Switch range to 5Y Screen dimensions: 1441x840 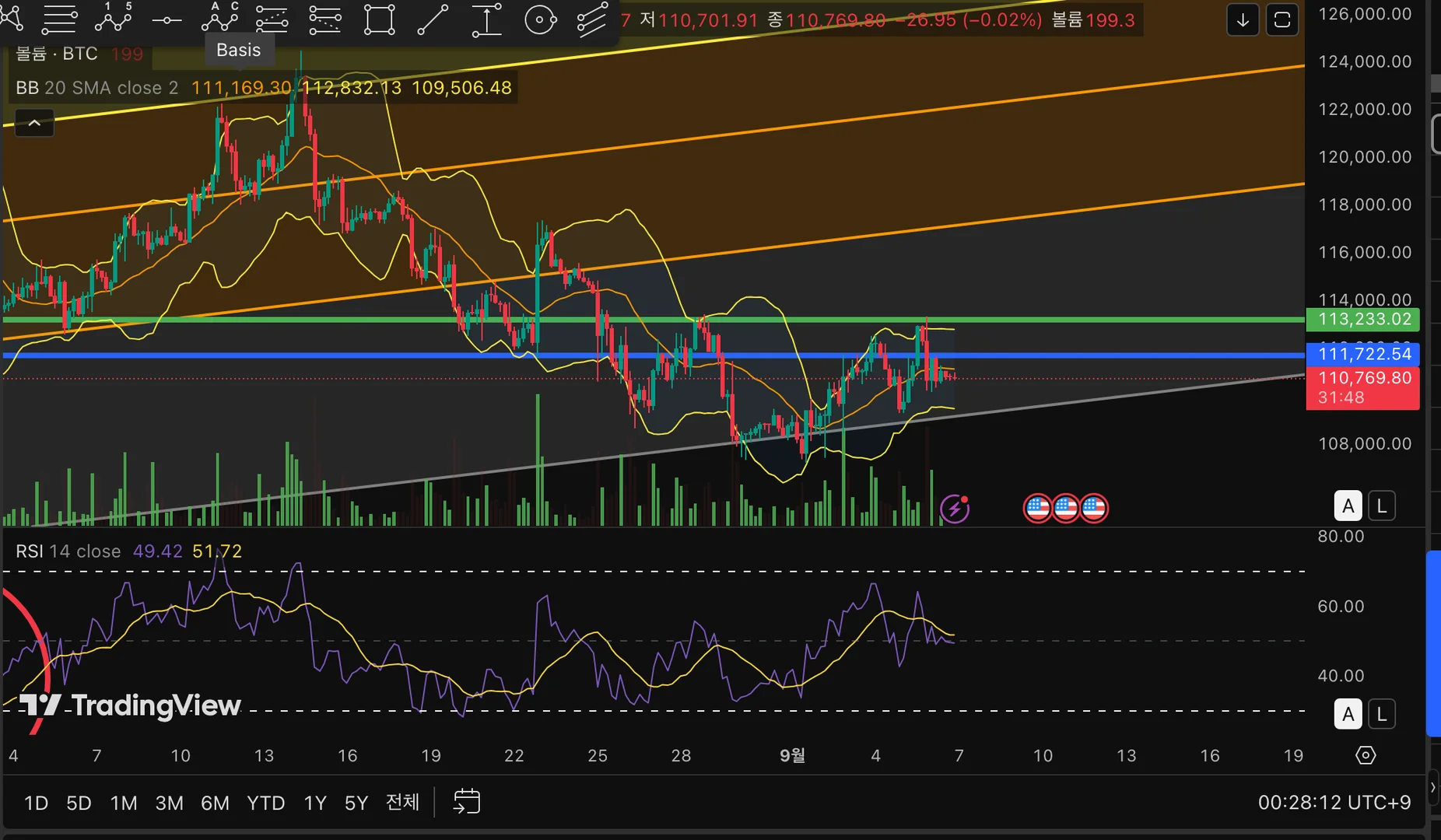coord(356,803)
